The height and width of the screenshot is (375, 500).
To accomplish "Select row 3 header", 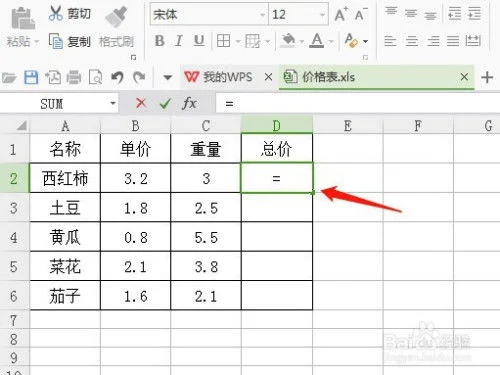I will coord(14,208).
